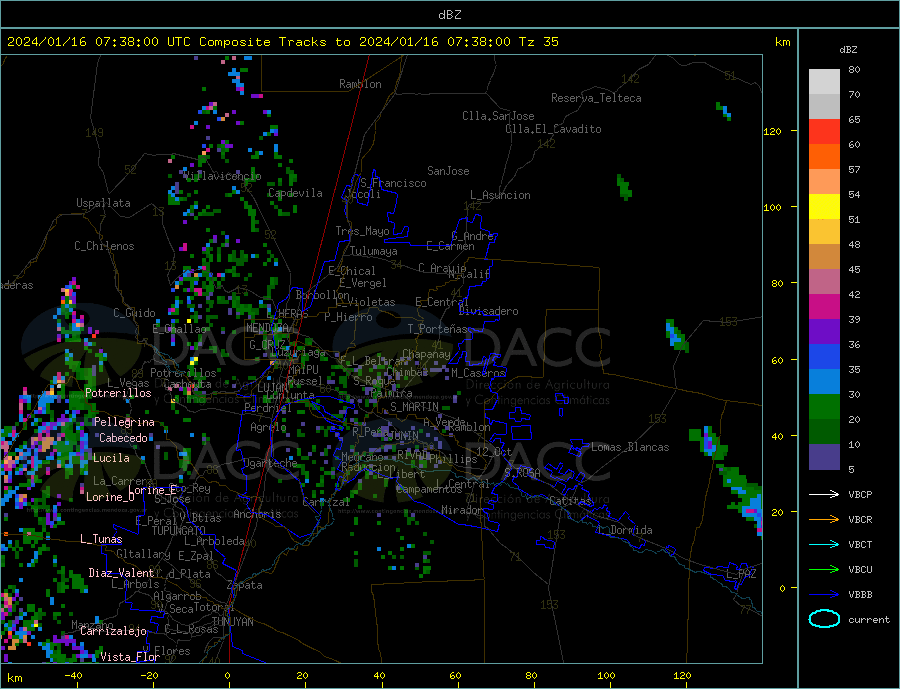Click the Zapata label

(245, 585)
